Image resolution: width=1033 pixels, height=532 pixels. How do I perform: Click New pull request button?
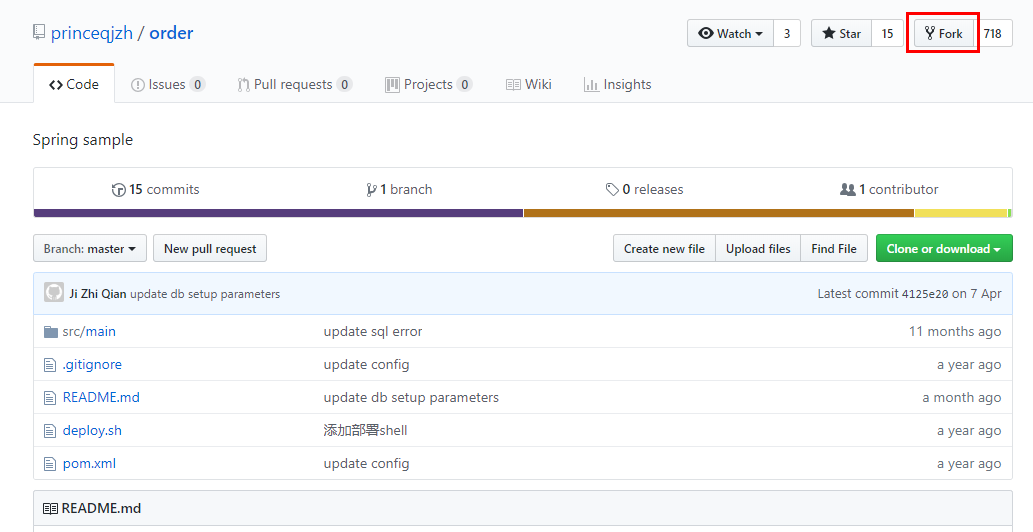(210, 248)
